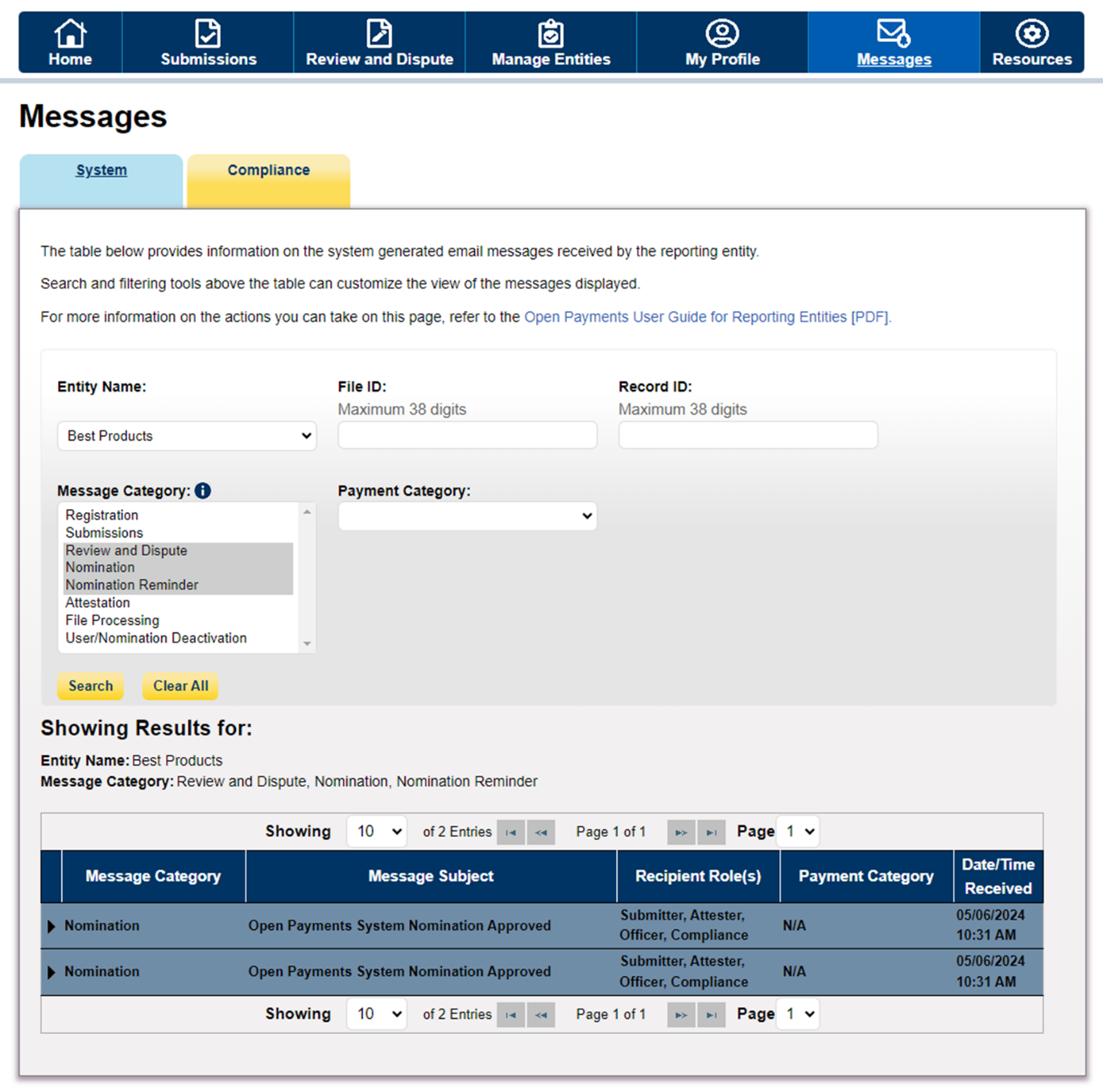Select Review and Dispute in the Message Category list
The height and width of the screenshot is (1092, 1103).
[x=179, y=551]
